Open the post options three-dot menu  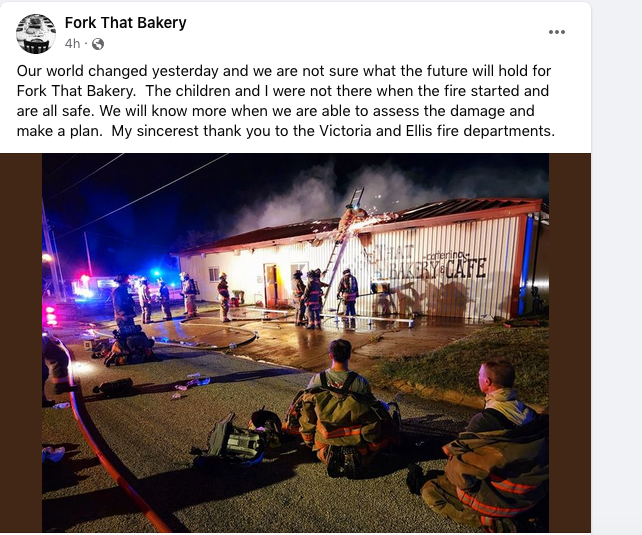(557, 32)
